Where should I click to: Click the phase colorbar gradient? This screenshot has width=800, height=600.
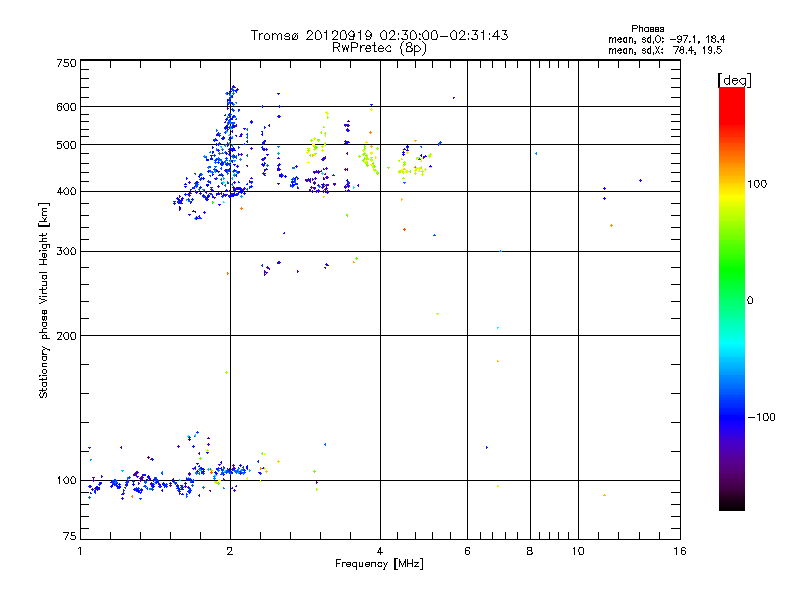tap(732, 298)
